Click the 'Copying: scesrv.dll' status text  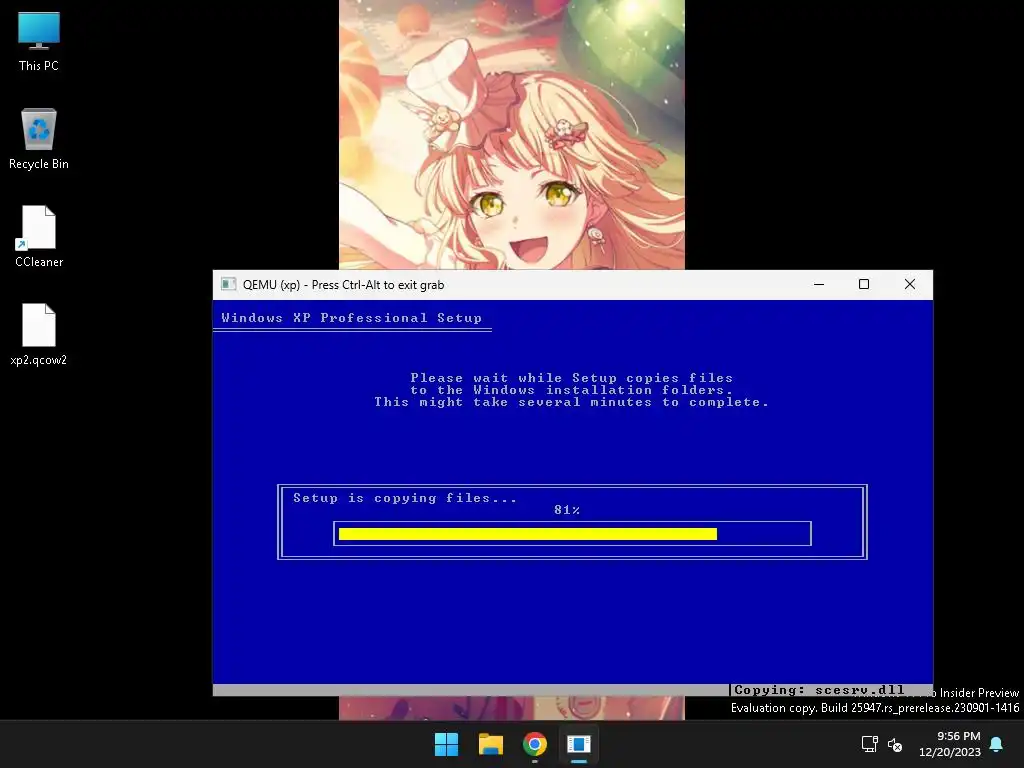tap(820, 690)
